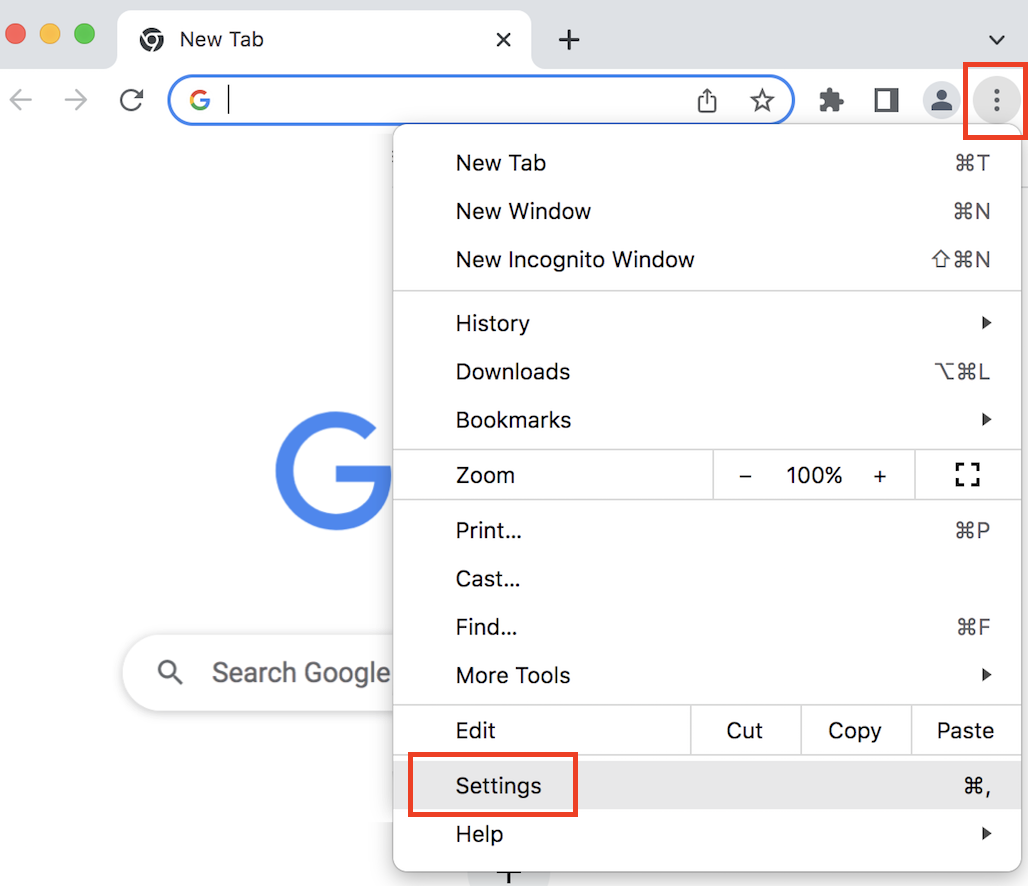Open the tab search dropdown chevron
This screenshot has width=1028, height=886.
coord(996,40)
